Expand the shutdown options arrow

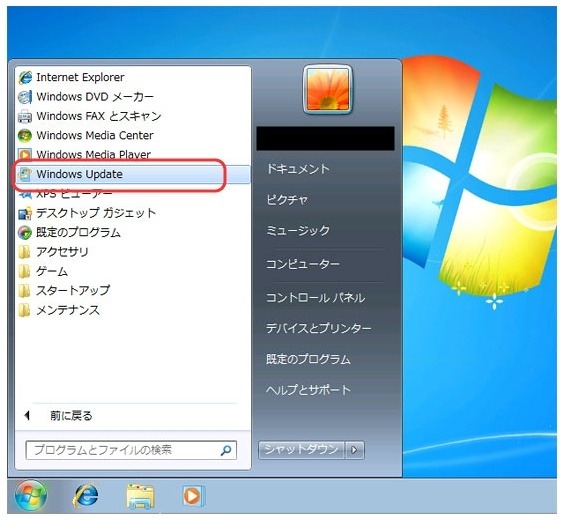coord(354,450)
